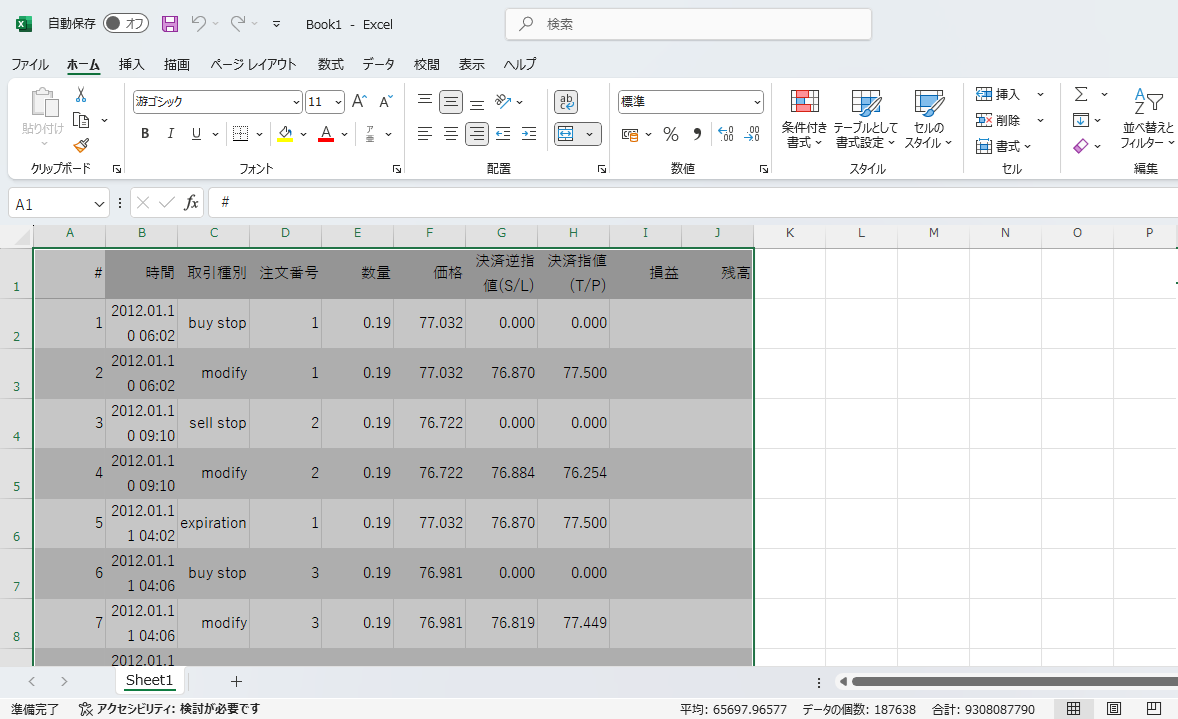Image resolution: width=1178 pixels, height=719 pixels.
Task: Switch to Page Break Preview in status bar
Action: tap(1154, 708)
